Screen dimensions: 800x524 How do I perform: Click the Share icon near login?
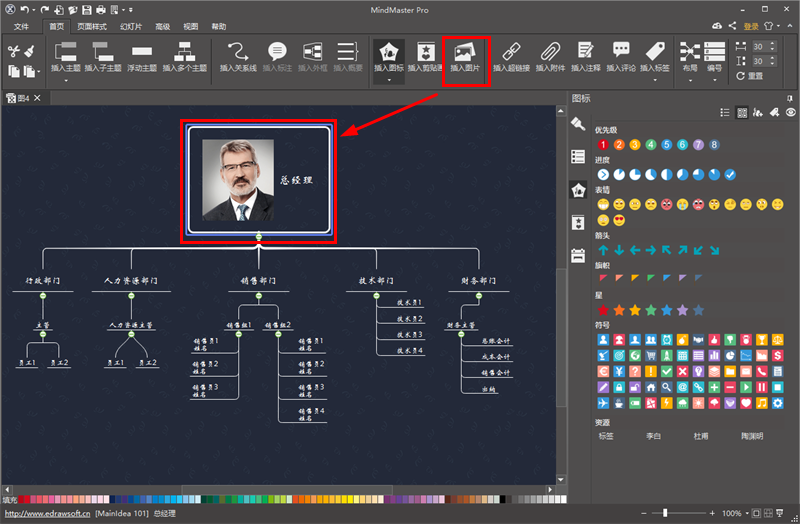[x=732, y=26]
